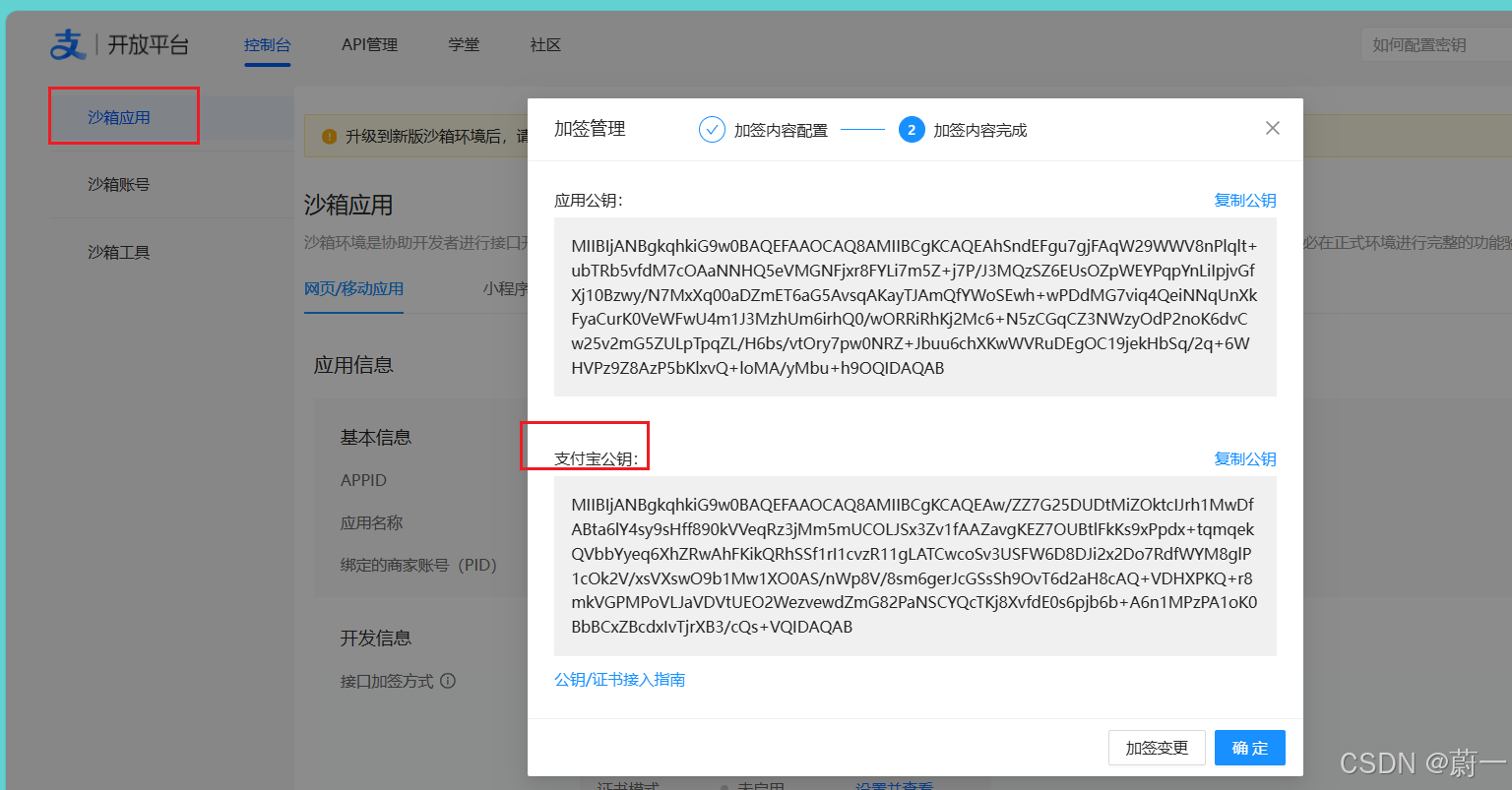Click the info icon beside 接口加签方式
The height and width of the screenshot is (790, 1512).
point(448,681)
